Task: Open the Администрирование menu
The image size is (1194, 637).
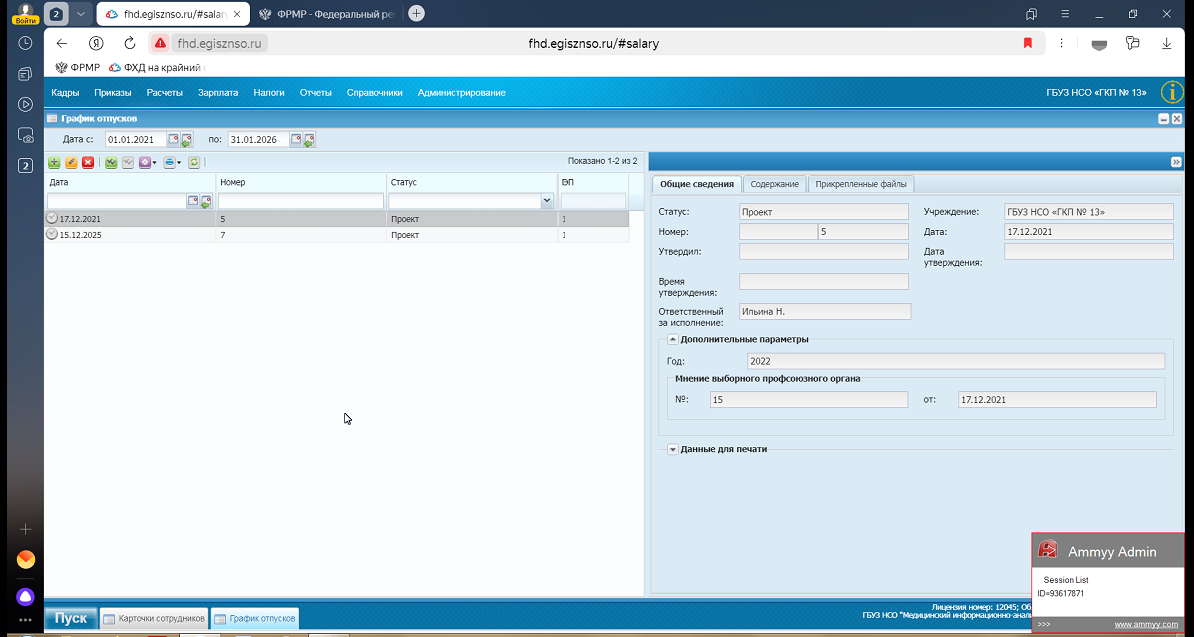Action: coord(461,93)
